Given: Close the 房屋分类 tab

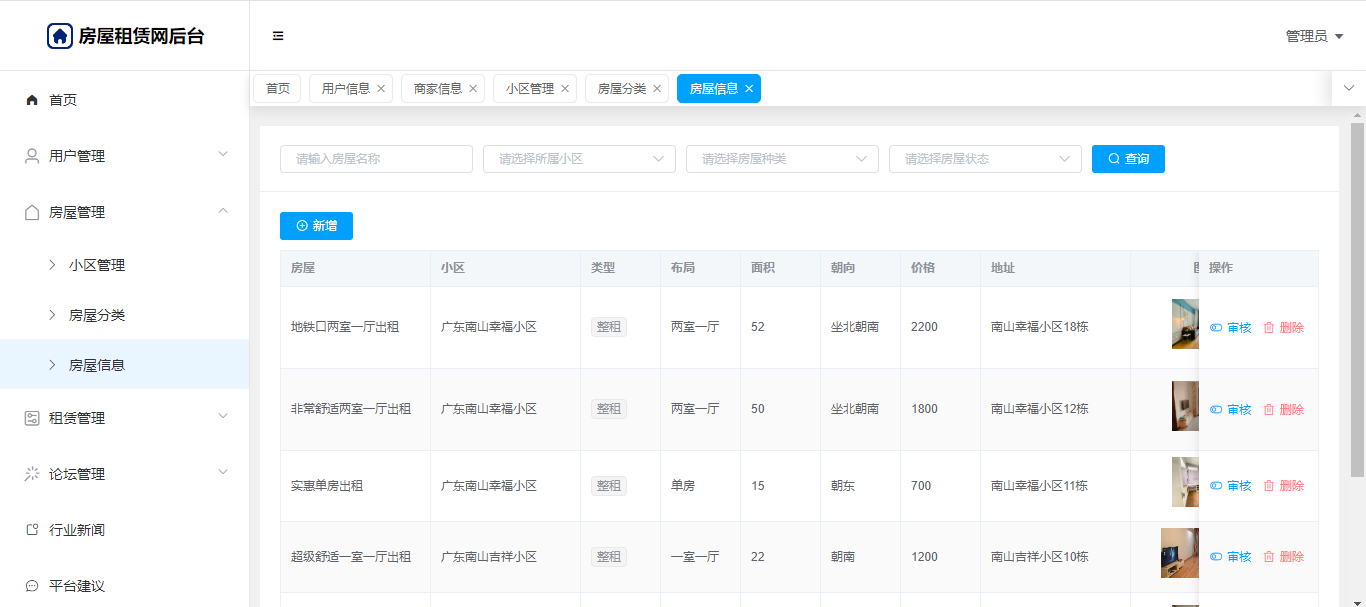Looking at the screenshot, I should tap(657, 89).
